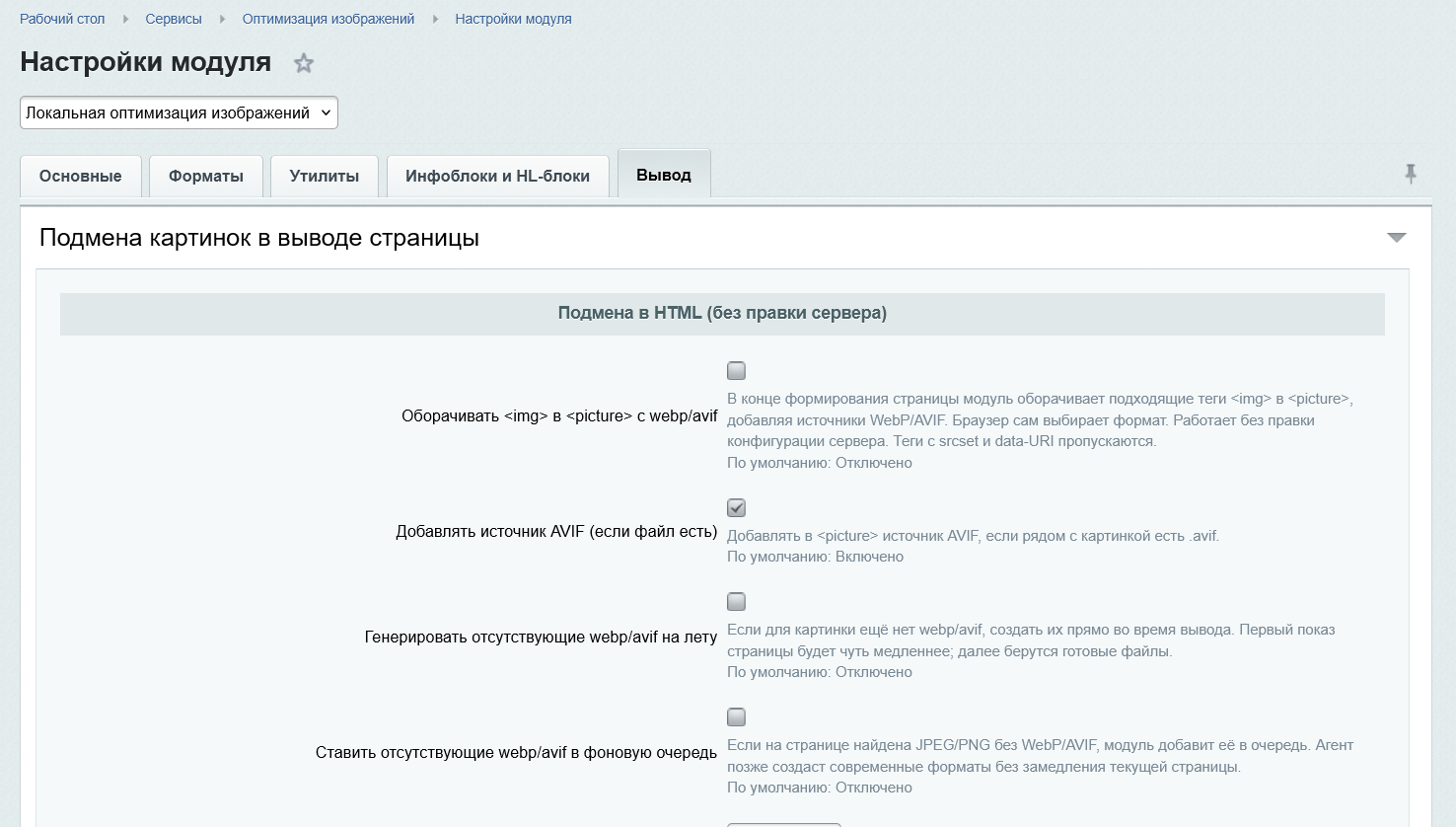
Task: Go to the 'Утилиты' tab
Action: [x=325, y=177]
